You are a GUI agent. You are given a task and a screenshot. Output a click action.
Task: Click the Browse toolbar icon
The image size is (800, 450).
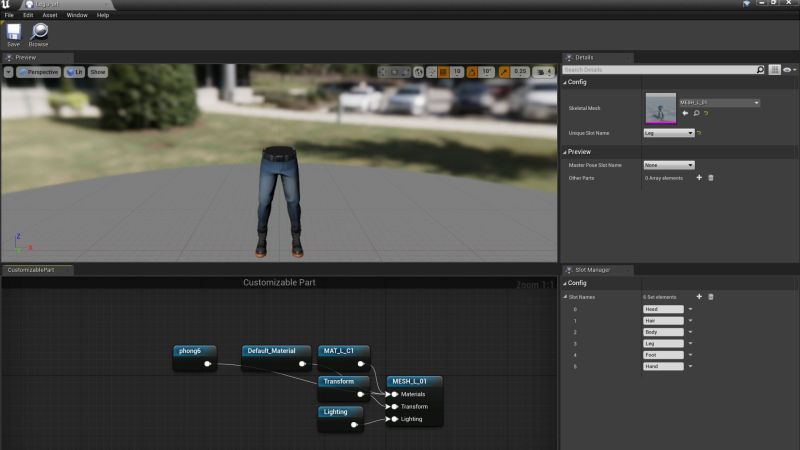(x=39, y=35)
